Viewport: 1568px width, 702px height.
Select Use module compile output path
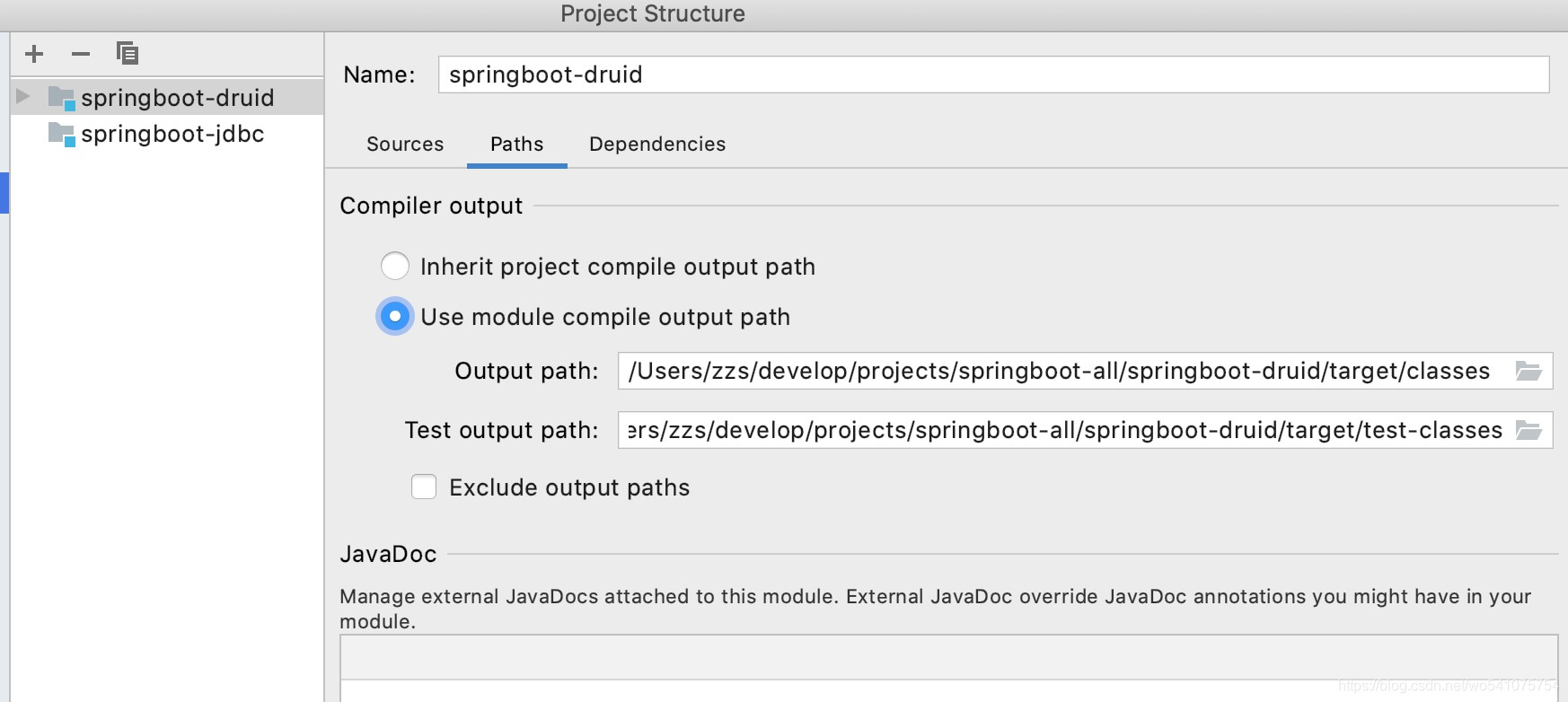395,317
